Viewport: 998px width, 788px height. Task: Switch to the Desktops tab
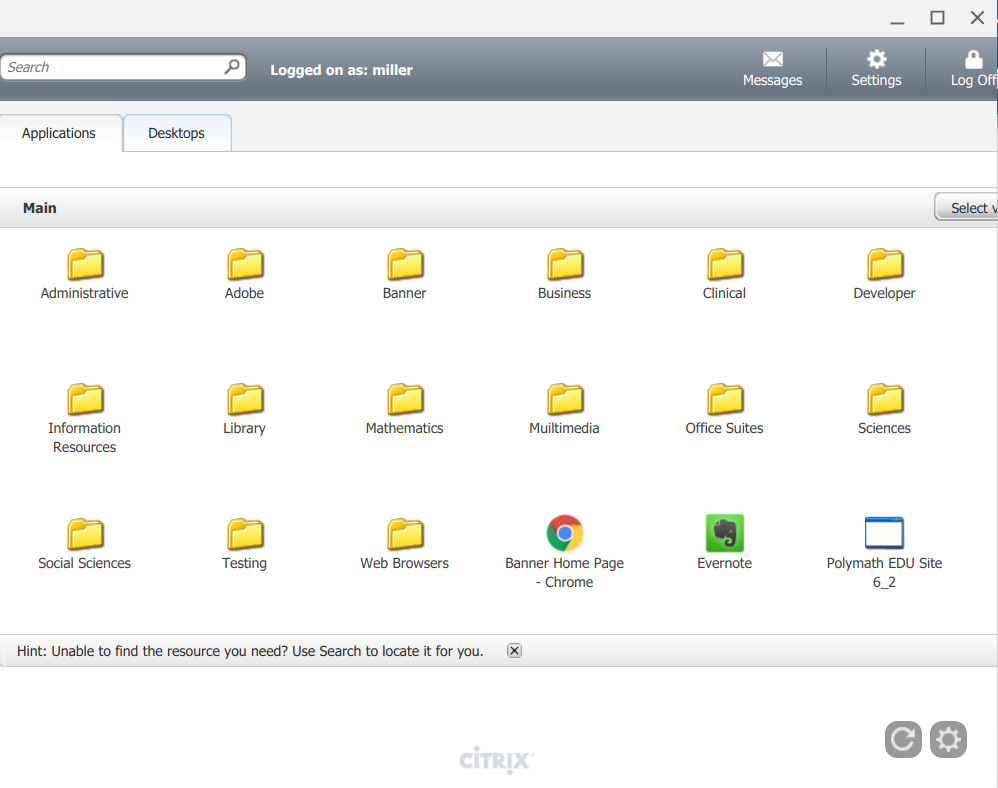pyautogui.click(x=177, y=133)
